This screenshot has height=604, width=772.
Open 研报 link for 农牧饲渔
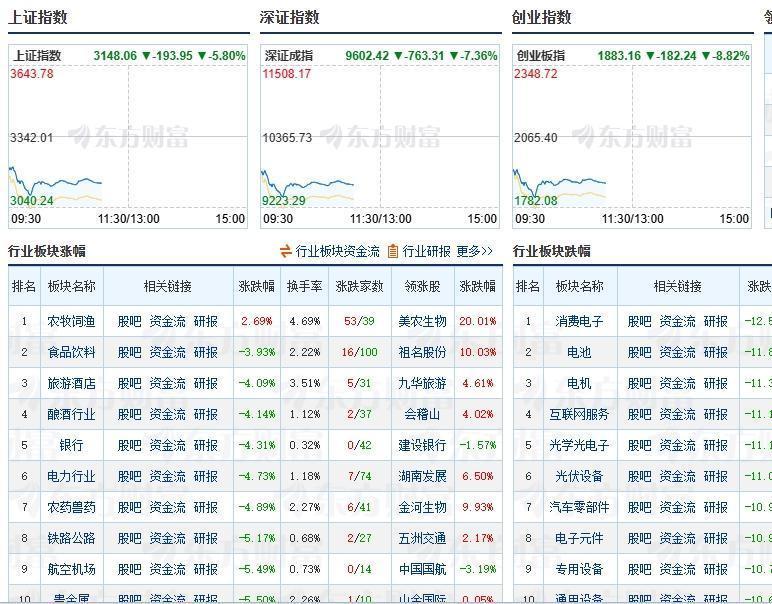coord(206,321)
